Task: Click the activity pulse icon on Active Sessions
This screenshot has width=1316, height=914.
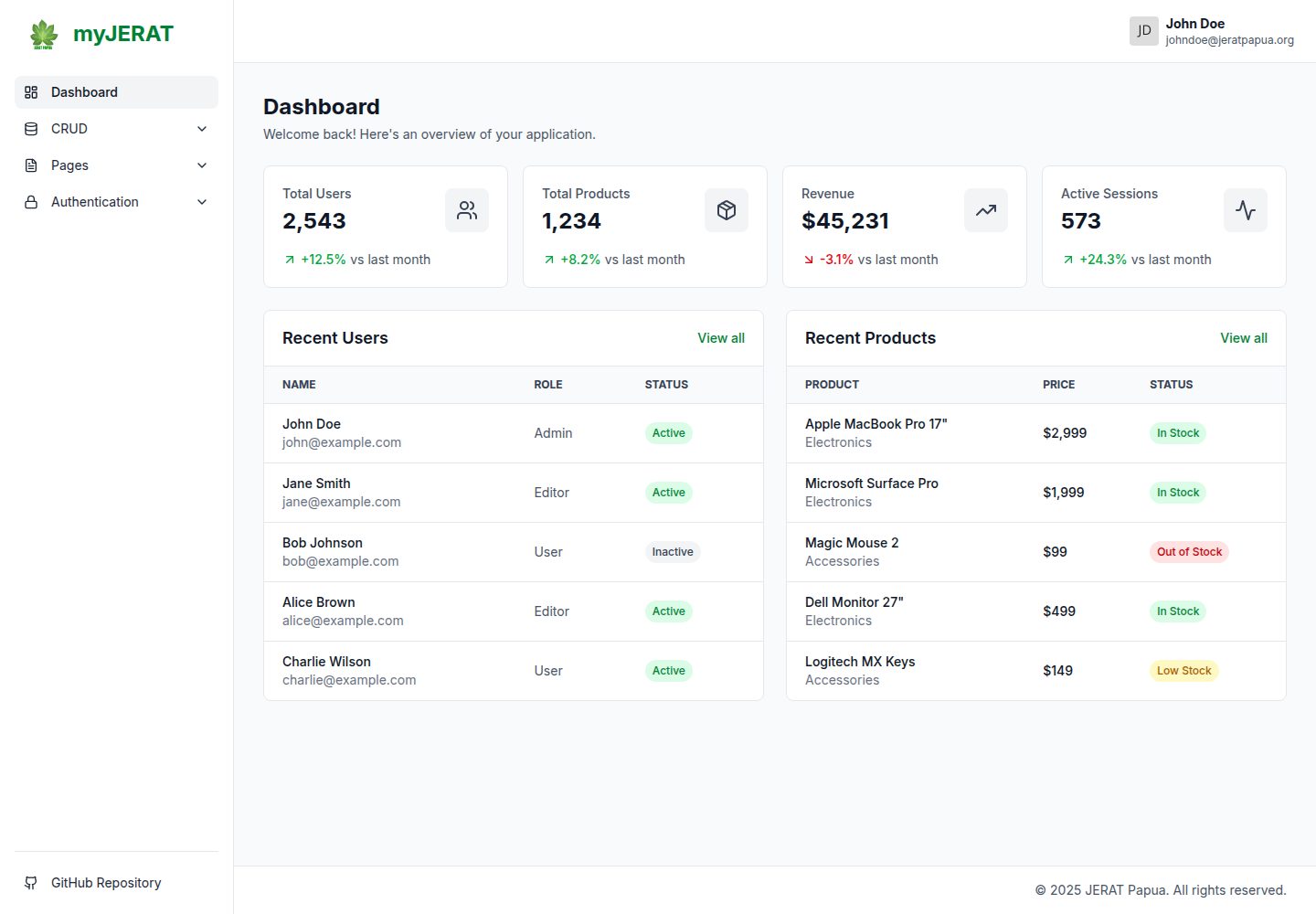Action: (x=1246, y=210)
